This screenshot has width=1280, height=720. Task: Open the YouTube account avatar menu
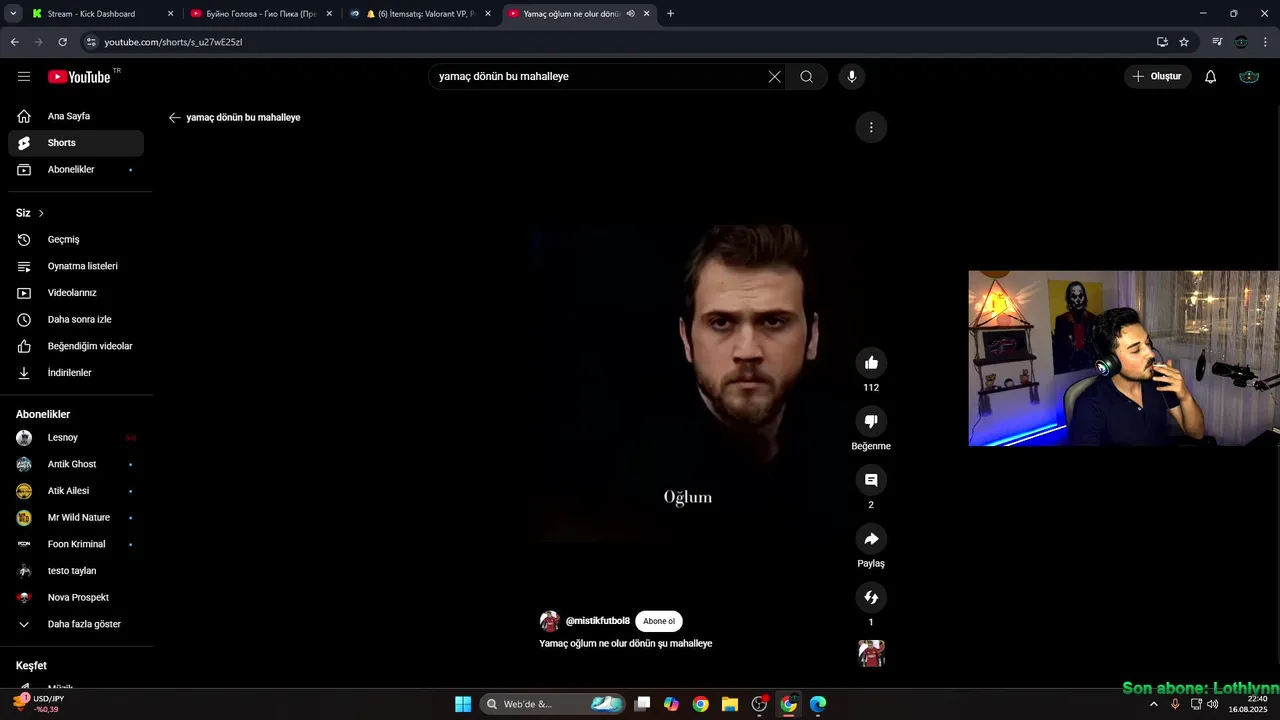(1249, 76)
